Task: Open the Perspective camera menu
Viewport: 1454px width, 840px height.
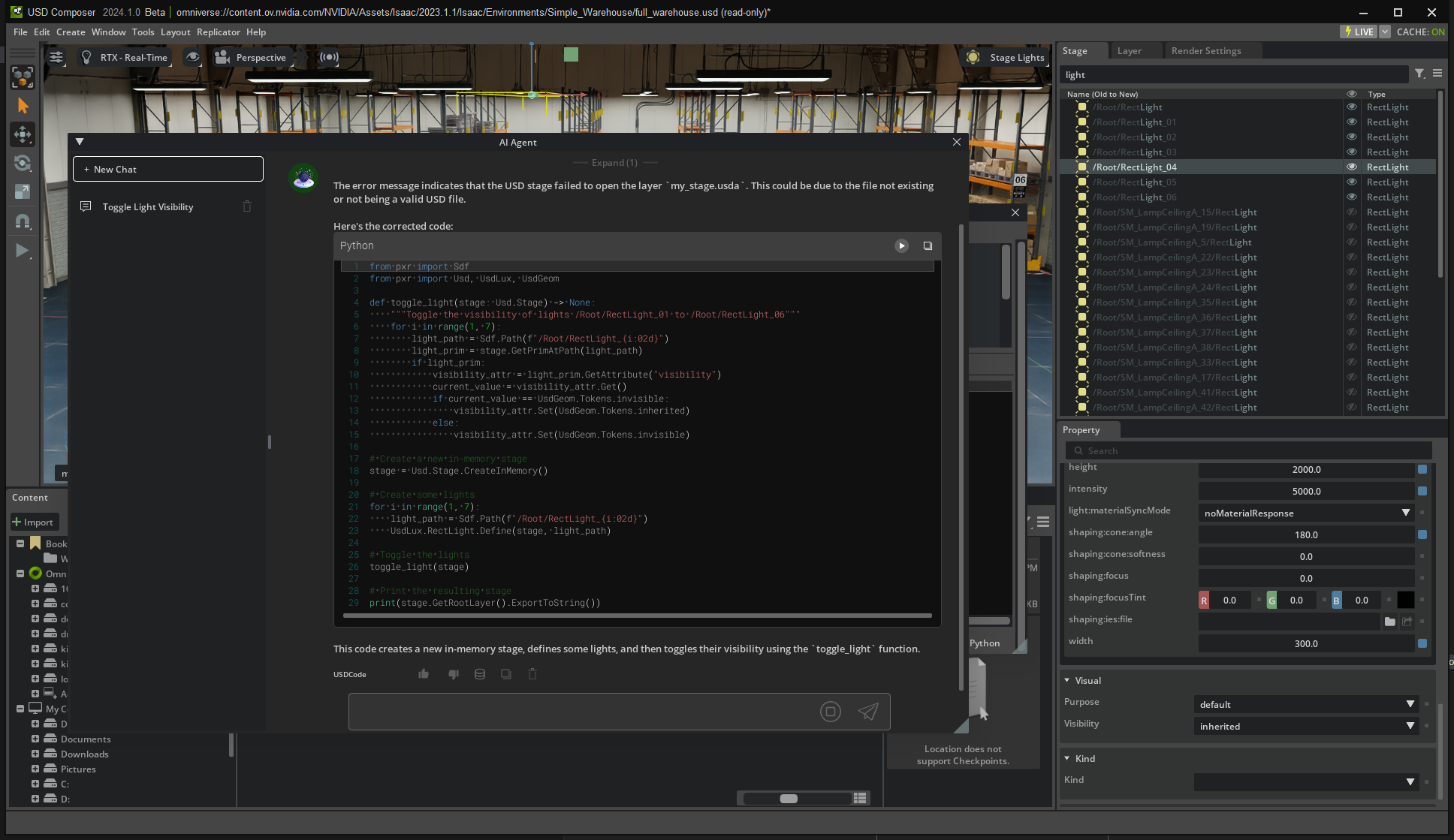Action: (251, 57)
